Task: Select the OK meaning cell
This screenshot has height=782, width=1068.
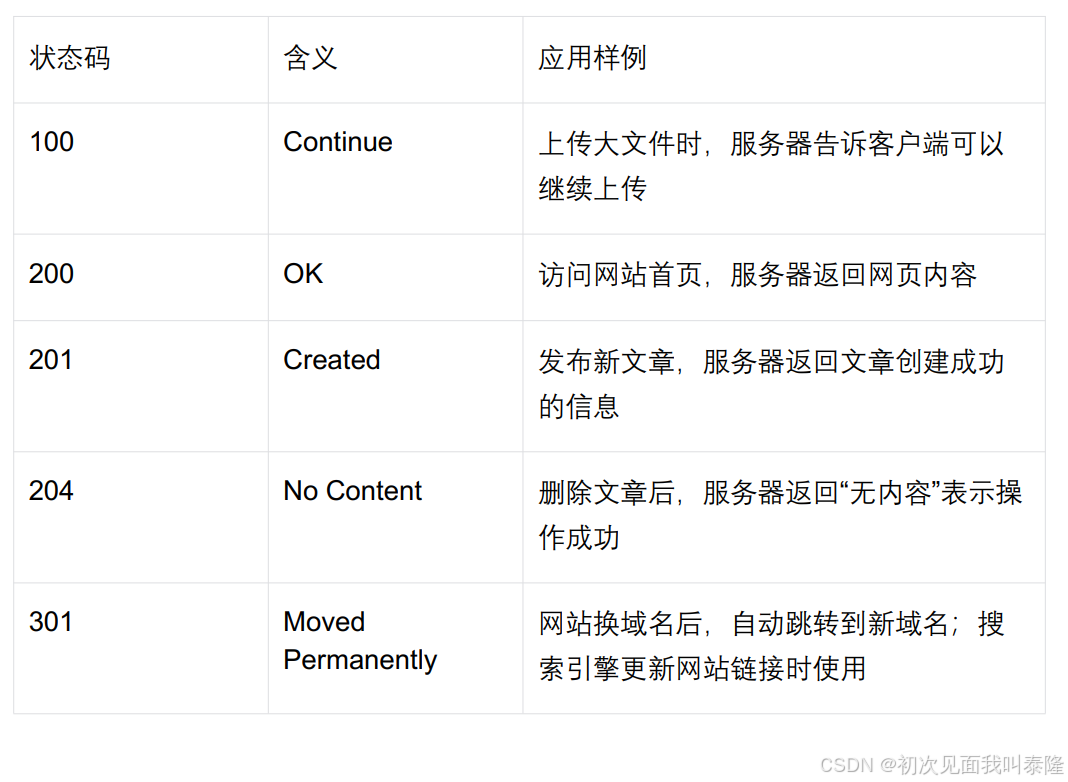Action: 396,278
